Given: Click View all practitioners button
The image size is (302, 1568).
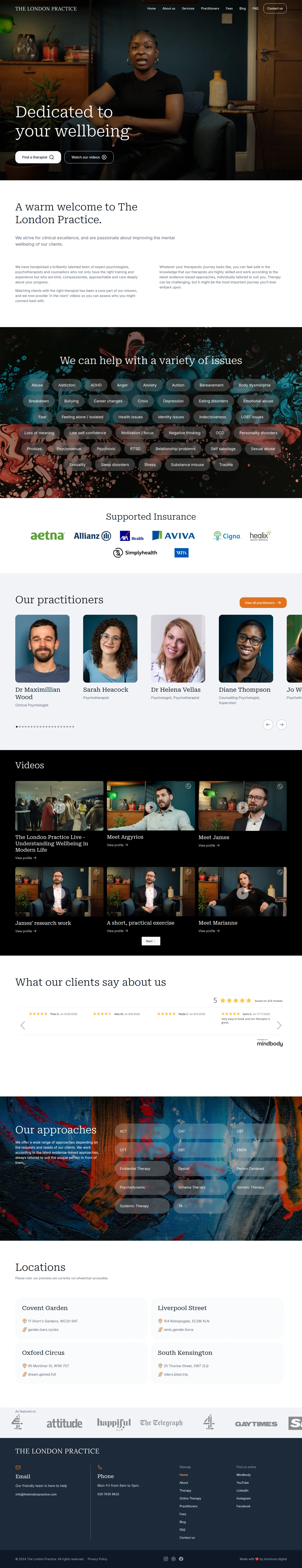Looking at the screenshot, I should tap(263, 603).
